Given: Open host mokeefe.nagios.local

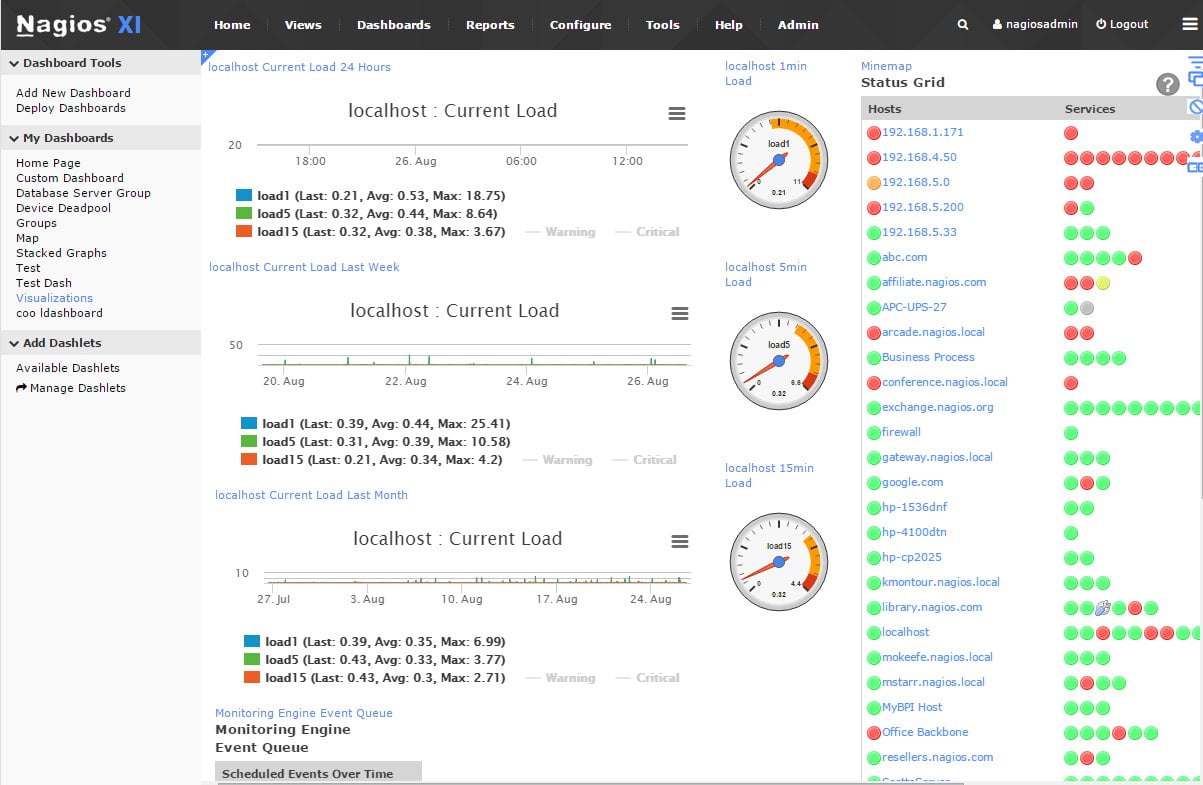Looking at the screenshot, I should (937, 658).
